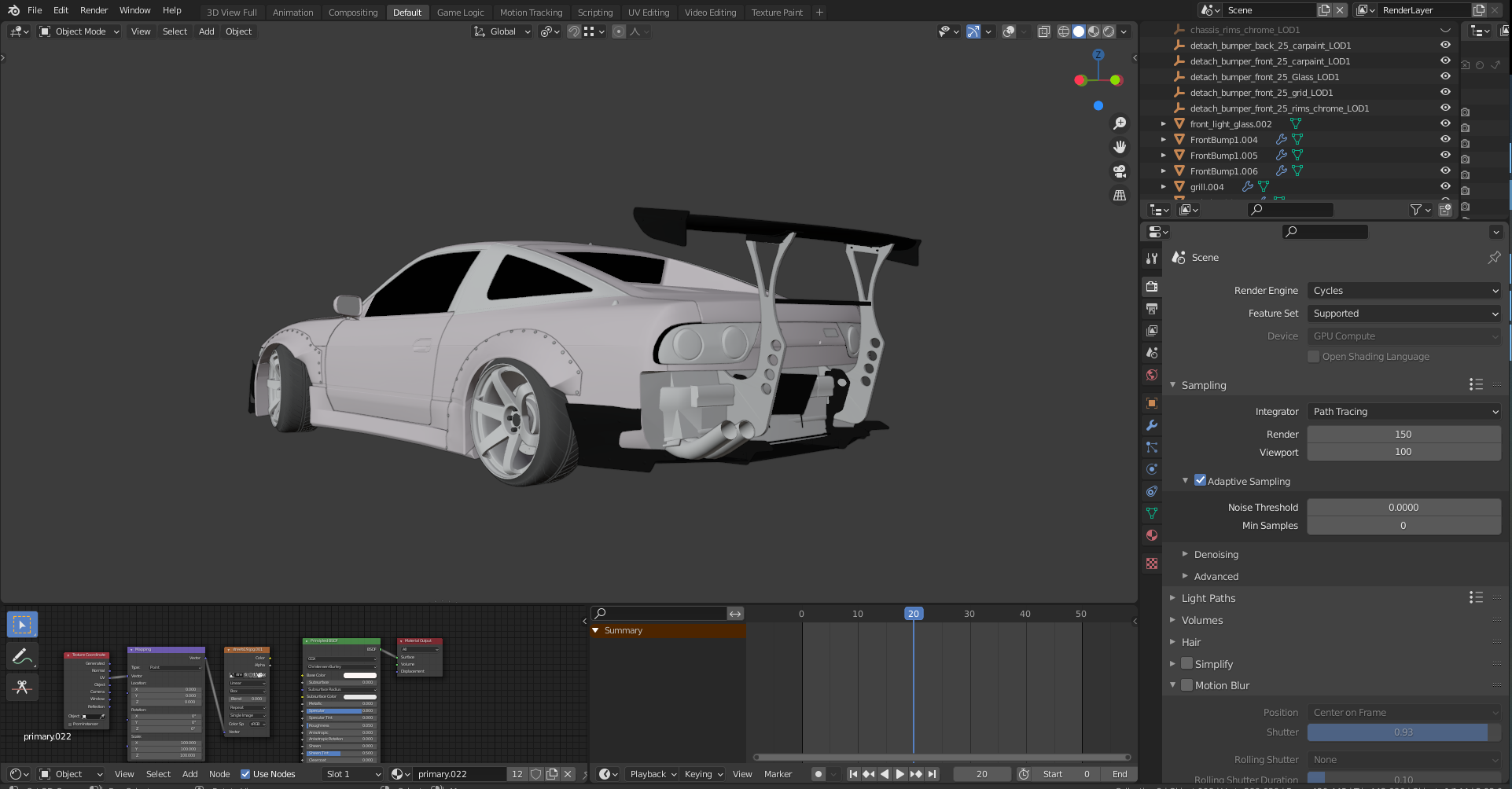Switch to the UV Editing workspace tab

(x=648, y=13)
